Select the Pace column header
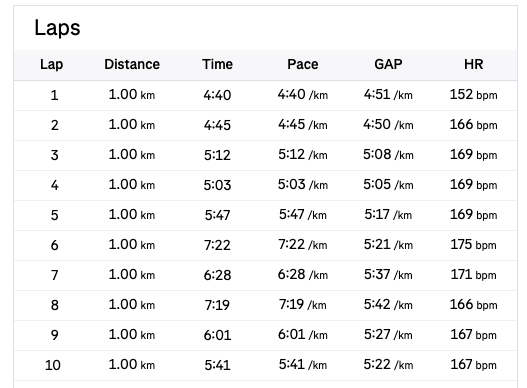Image resolution: width=527 pixels, height=388 pixels. point(303,64)
